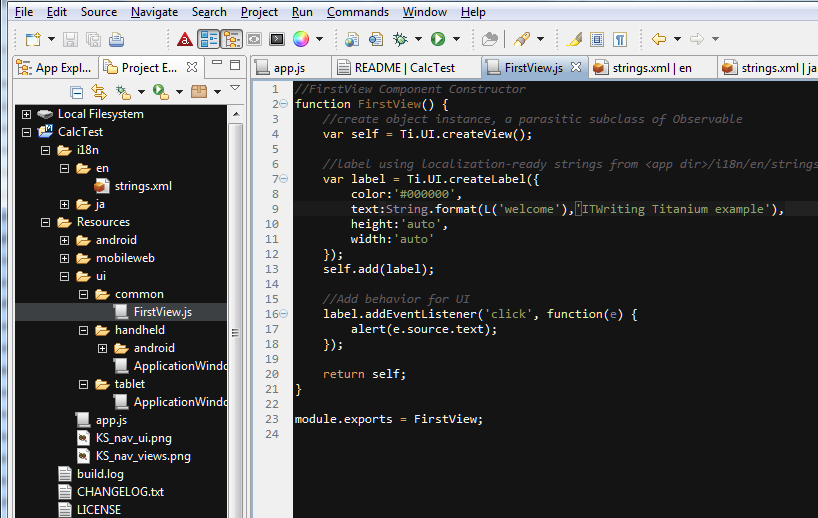Collapse the handheld folder
Viewport: 818px width, 518px height.
click(x=83, y=330)
